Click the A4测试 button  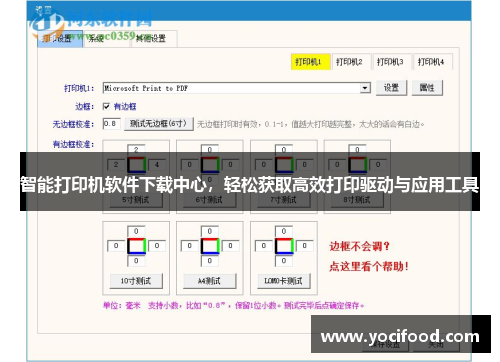[210, 281]
